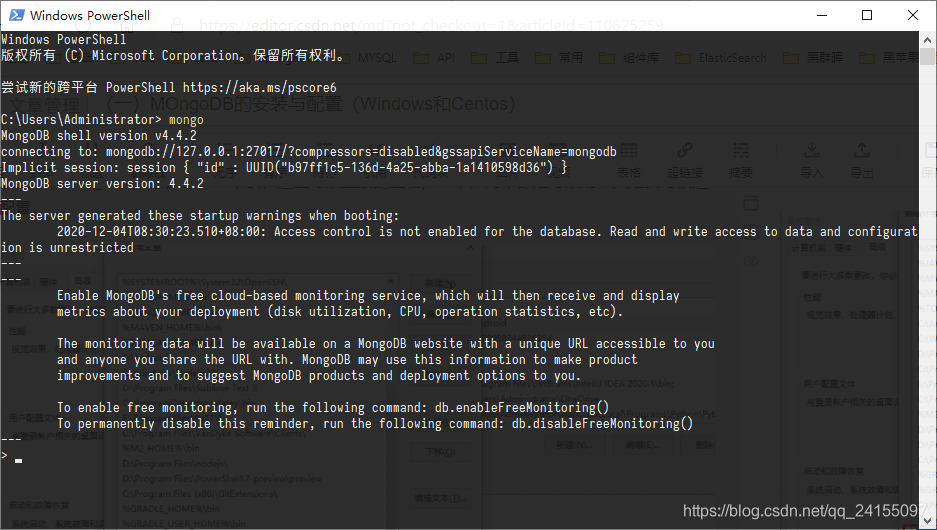
Task: Click the 下移(O) button in the dialog behind
Action: pos(440,452)
